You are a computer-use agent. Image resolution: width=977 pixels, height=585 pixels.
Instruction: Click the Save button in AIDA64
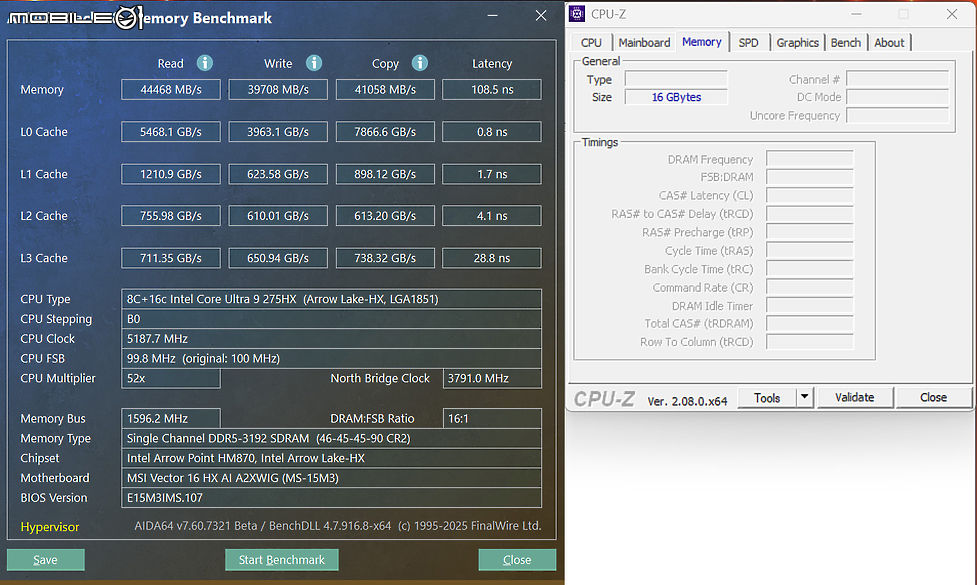[x=45, y=559]
